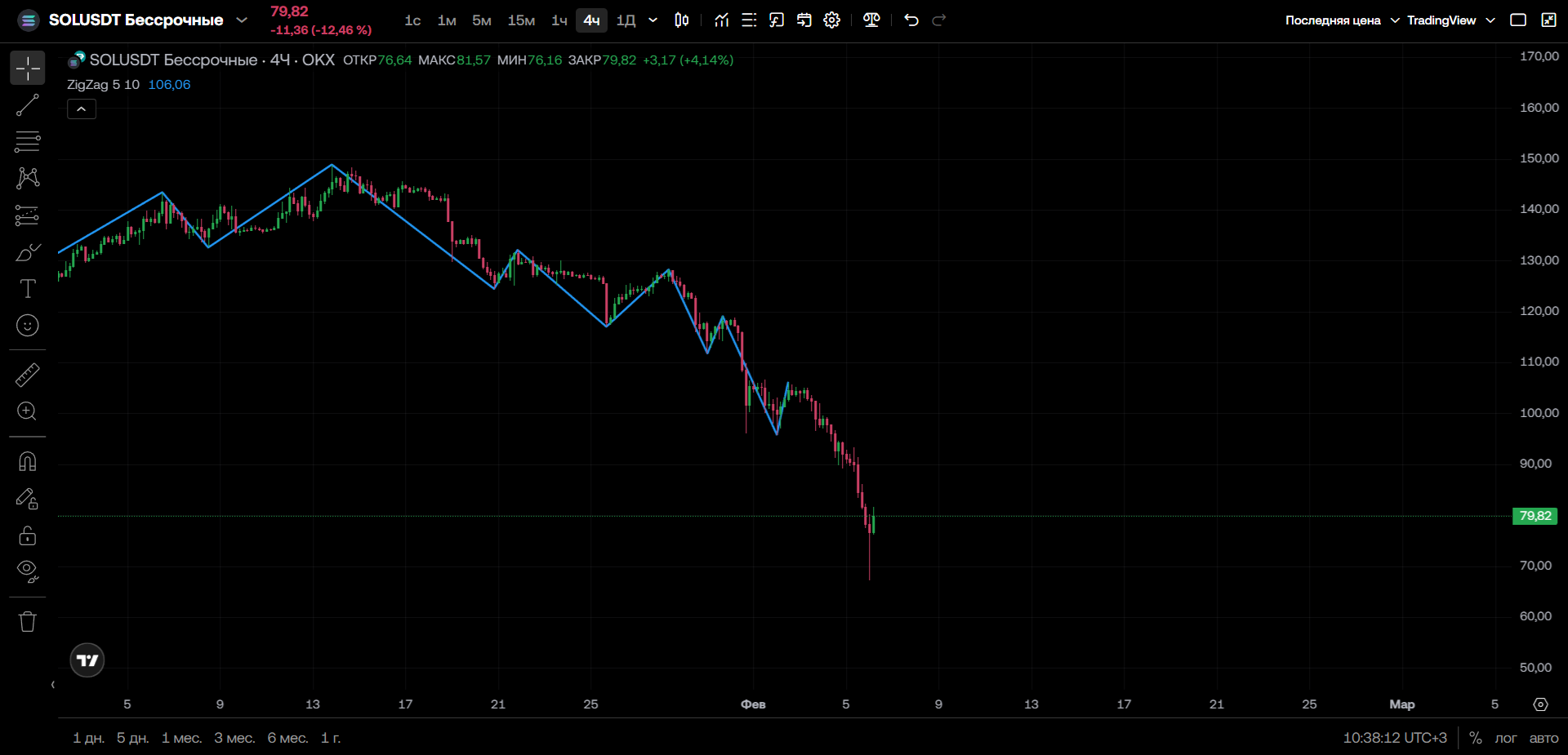
Task: Click the current price tag 79,82 on axis
Action: coord(1535,516)
